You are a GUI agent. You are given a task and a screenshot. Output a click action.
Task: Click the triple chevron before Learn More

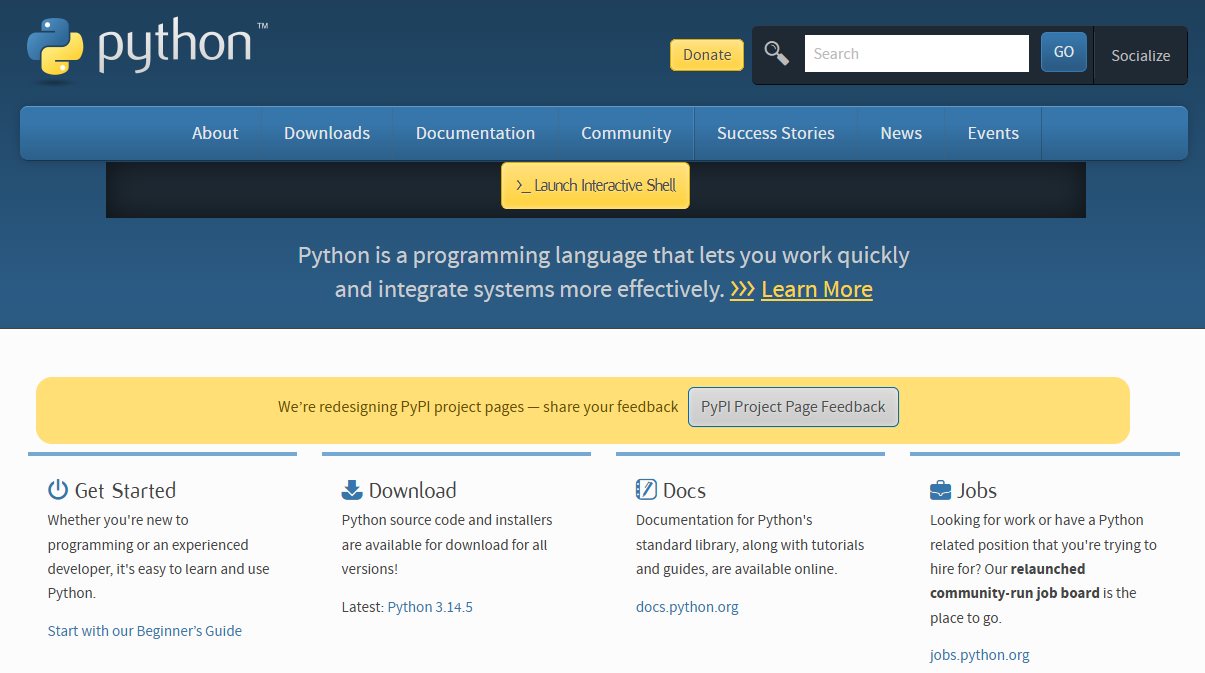(x=742, y=289)
